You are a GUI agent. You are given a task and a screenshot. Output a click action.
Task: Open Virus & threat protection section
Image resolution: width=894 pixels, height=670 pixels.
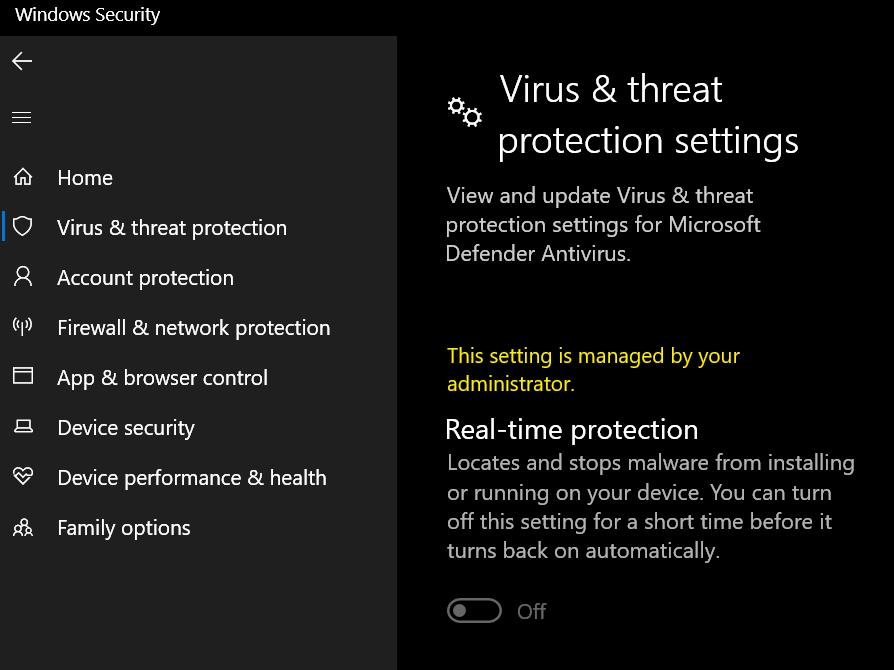[x=172, y=228]
